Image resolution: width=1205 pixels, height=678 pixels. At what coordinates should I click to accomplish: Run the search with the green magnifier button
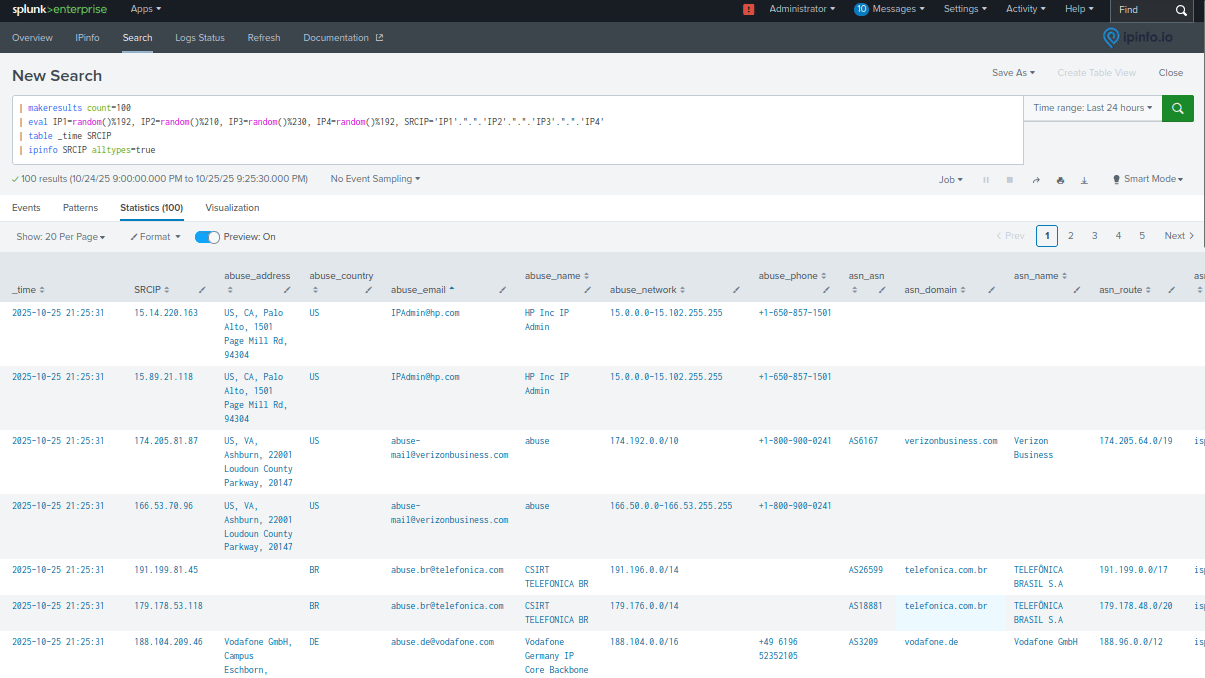pos(1177,107)
